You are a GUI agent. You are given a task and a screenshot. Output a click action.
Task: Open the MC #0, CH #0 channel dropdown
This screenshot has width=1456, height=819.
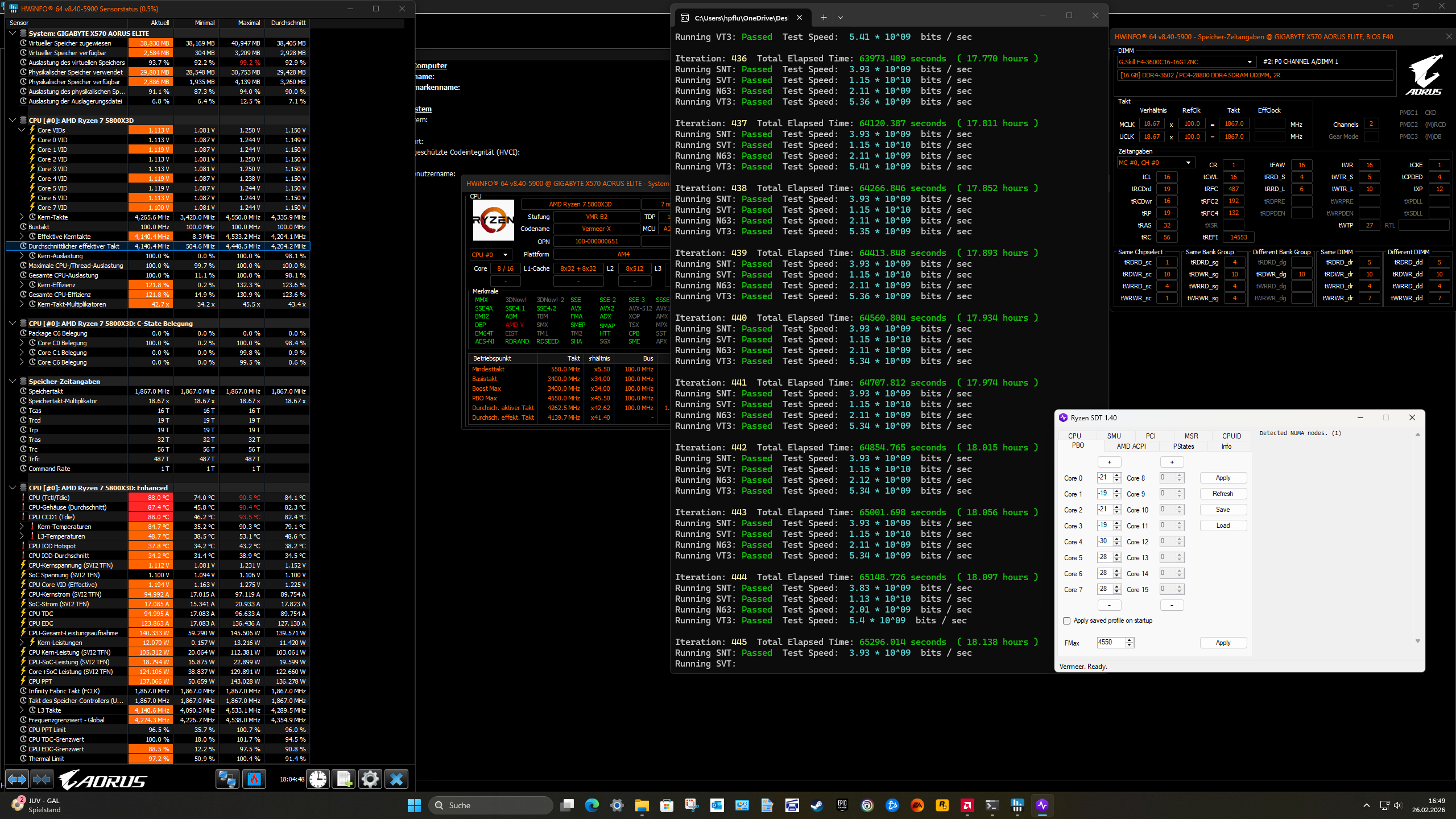(1186, 162)
